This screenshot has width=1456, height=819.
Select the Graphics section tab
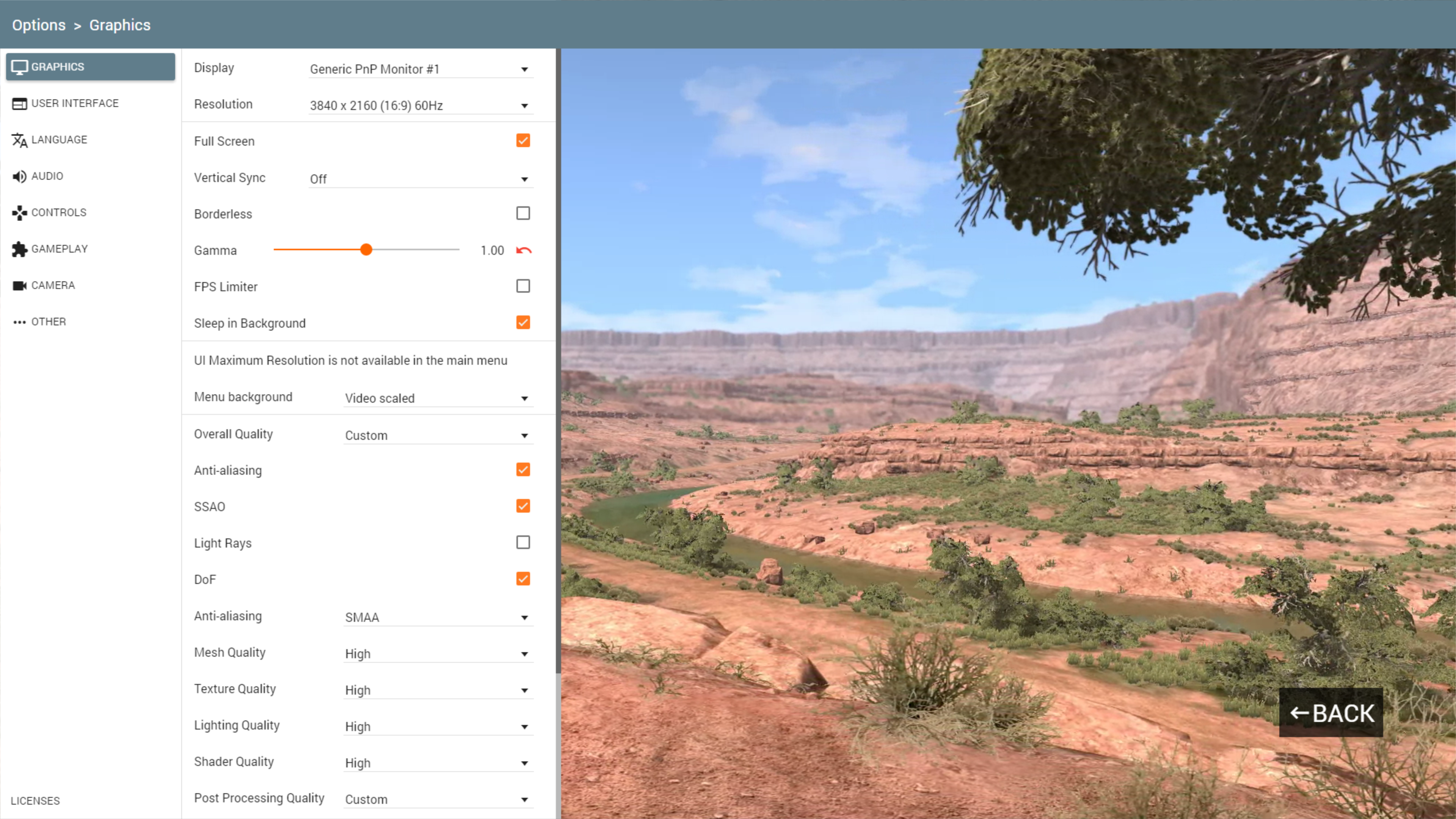coord(91,67)
